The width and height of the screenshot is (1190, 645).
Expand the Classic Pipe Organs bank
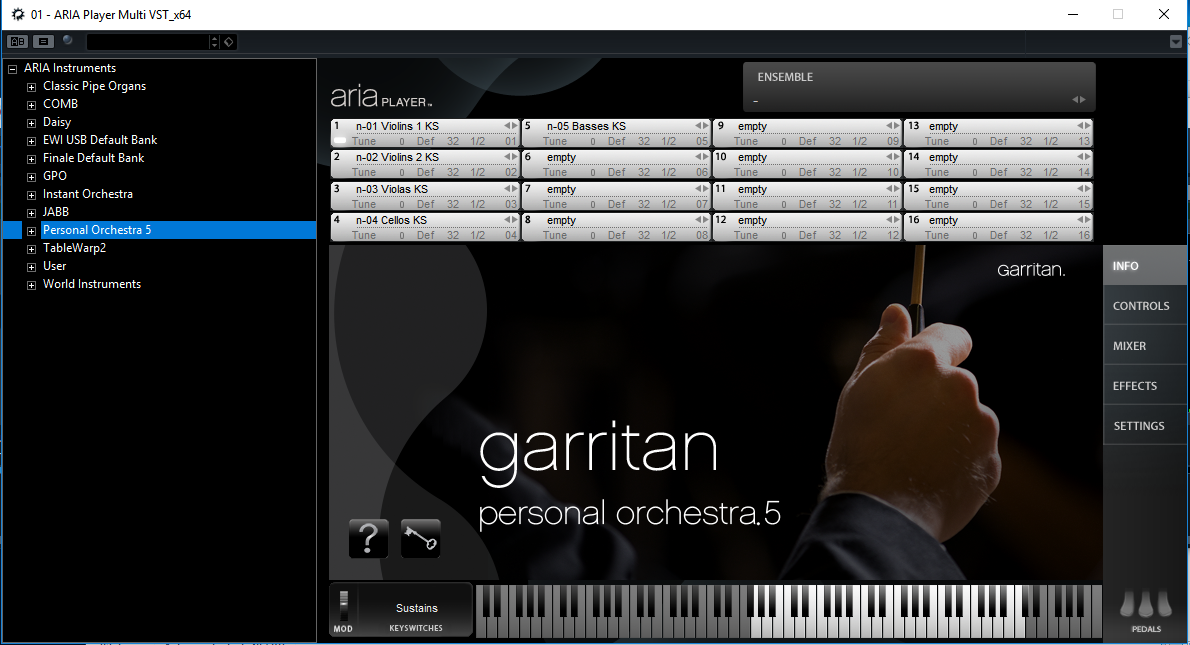[x=31, y=87]
